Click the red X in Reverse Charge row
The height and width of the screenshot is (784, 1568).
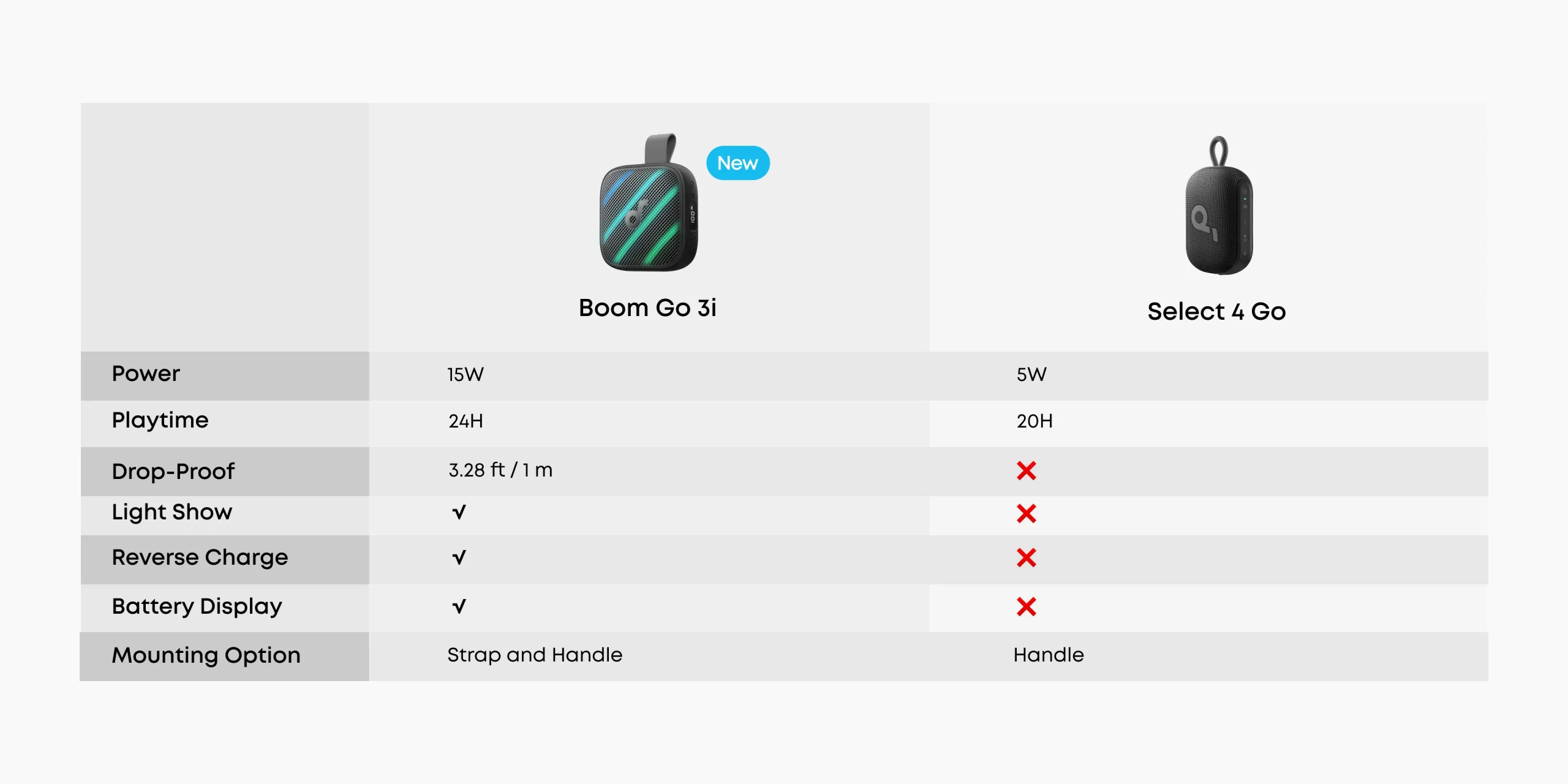click(x=1026, y=557)
